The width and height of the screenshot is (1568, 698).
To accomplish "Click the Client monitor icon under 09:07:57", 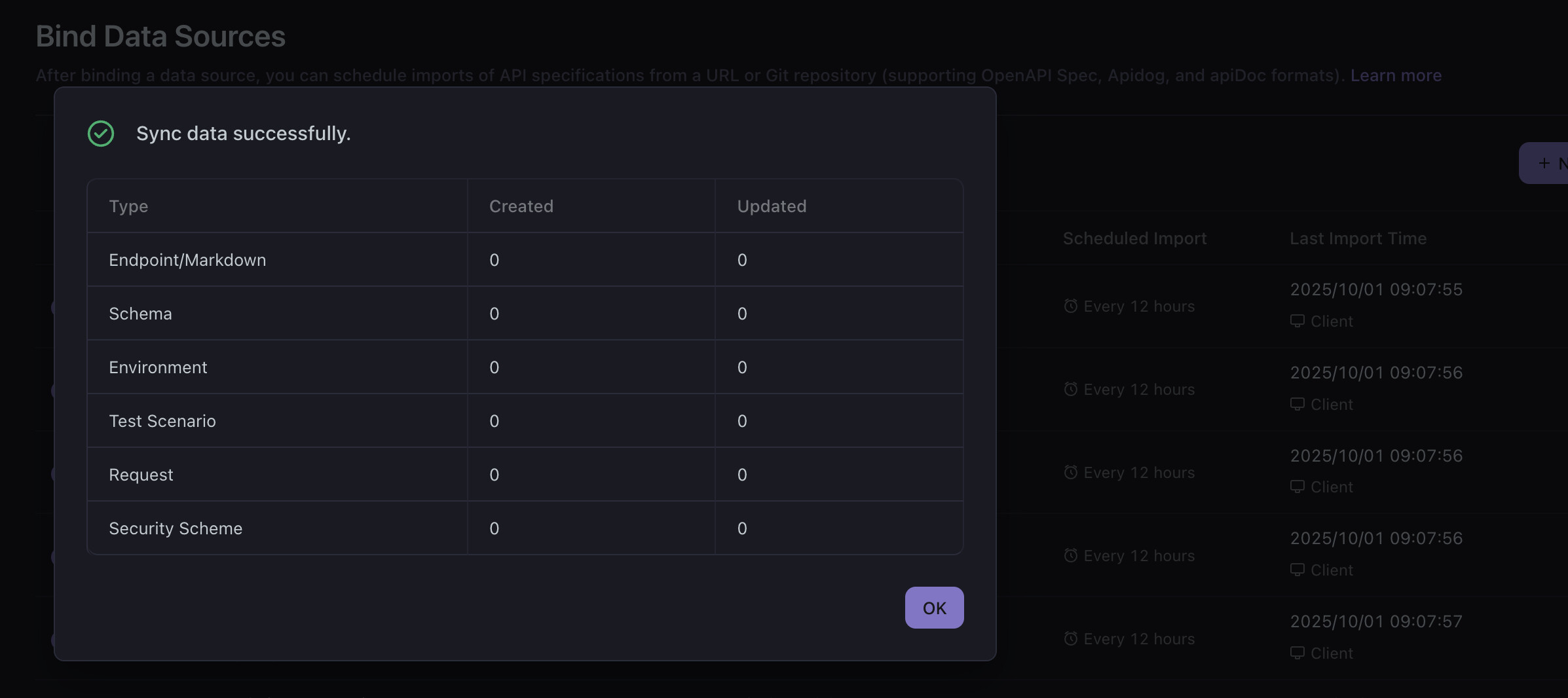I will click(x=1297, y=653).
